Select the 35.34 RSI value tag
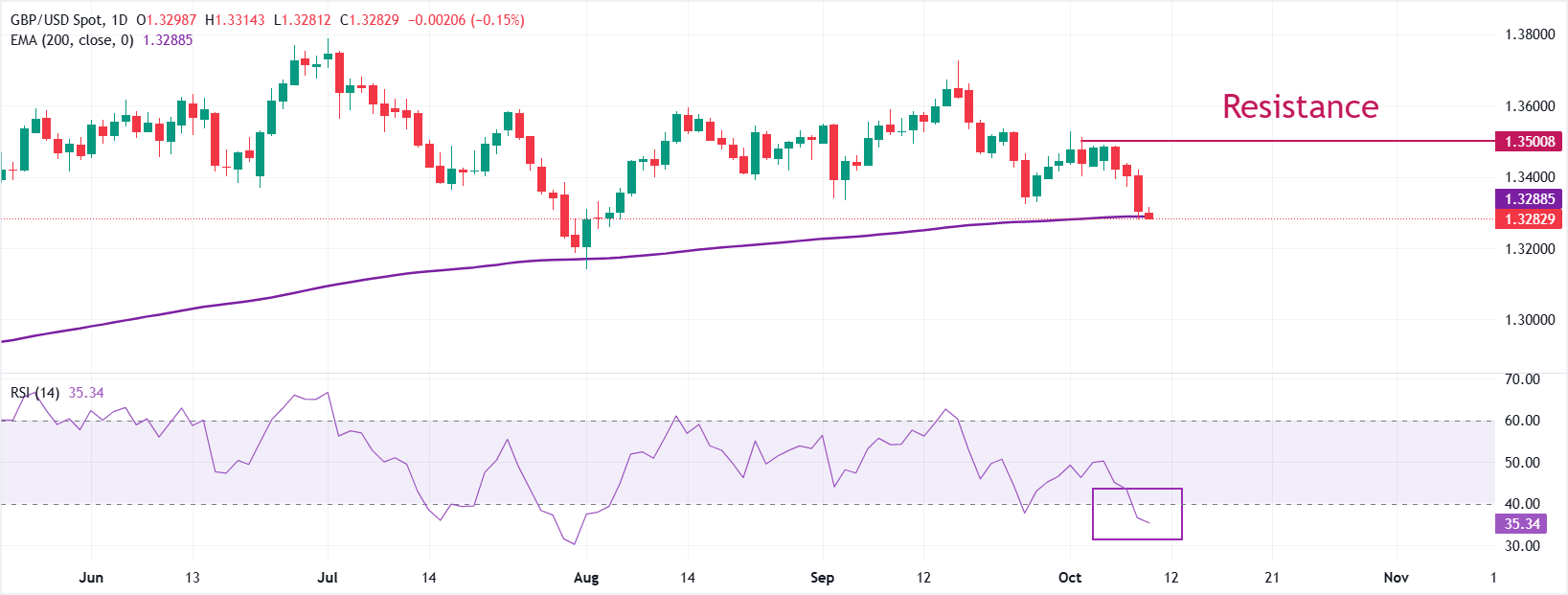This screenshot has height=595, width=1568. pyautogui.click(x=1521, y=524)
